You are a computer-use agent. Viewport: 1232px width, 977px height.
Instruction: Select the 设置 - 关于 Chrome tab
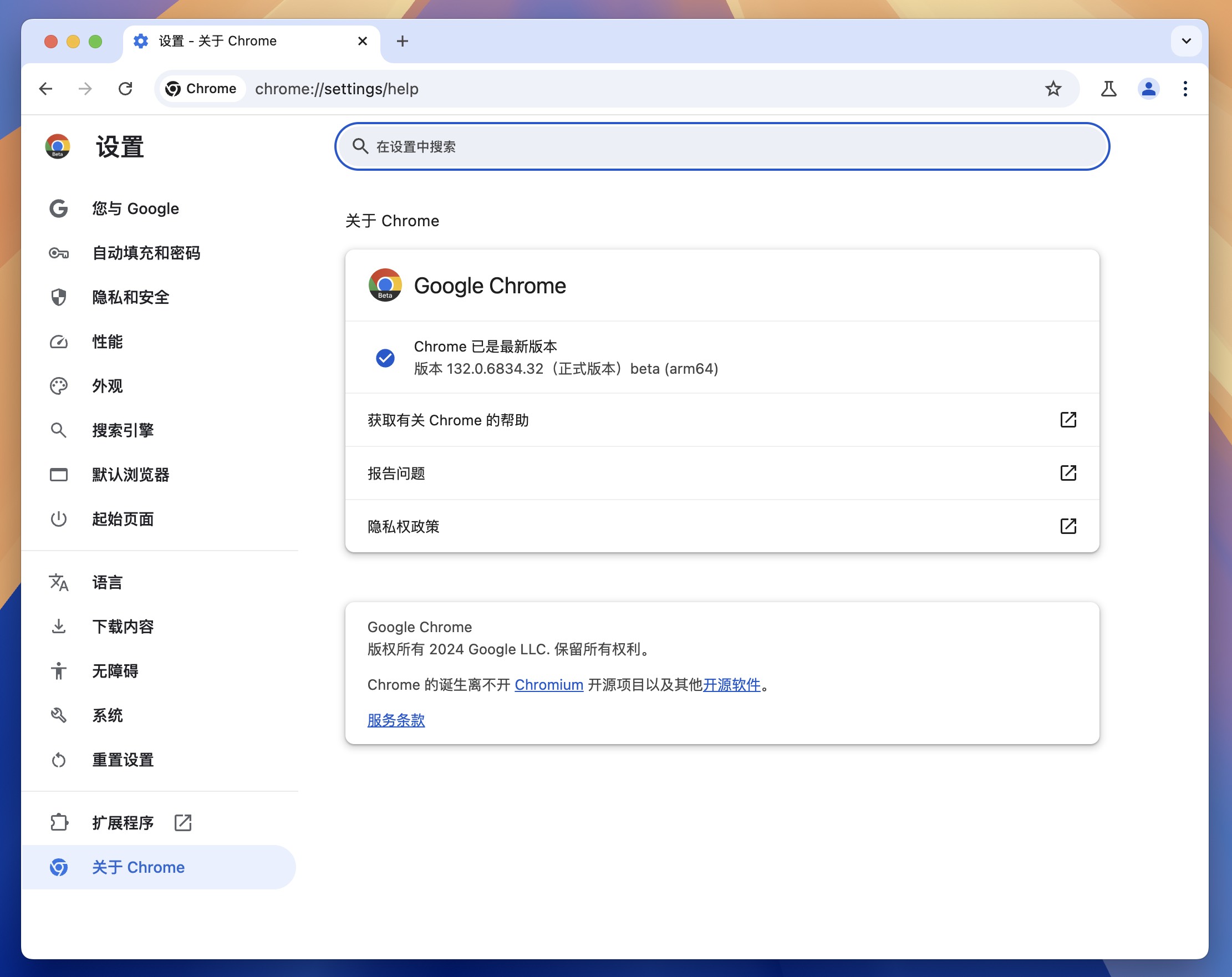(x=251, y=41)
